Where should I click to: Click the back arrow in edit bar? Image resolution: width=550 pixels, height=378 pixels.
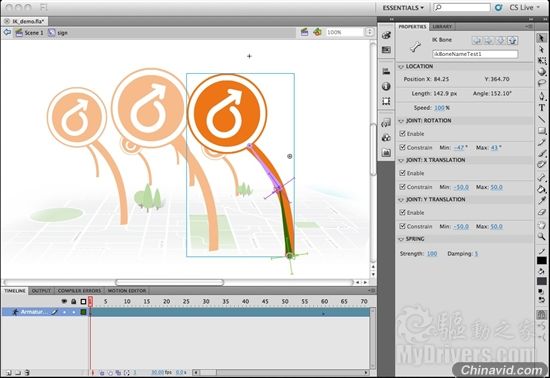[x=7, y=32]
